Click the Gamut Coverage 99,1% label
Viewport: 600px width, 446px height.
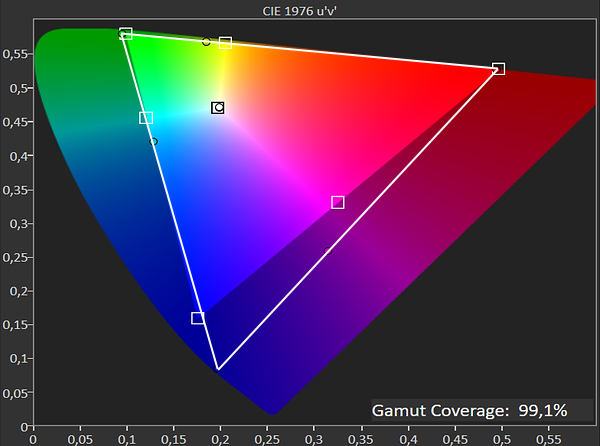469,410
